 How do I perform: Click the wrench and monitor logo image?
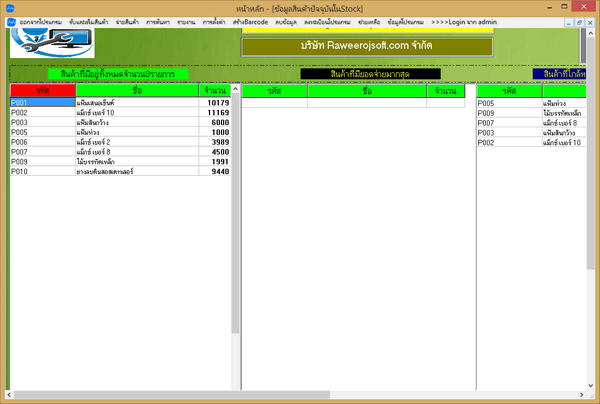52,43
